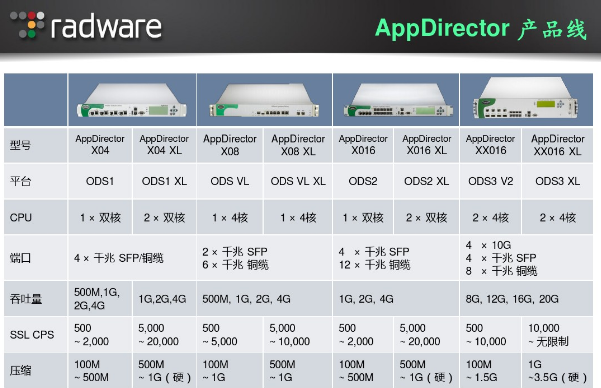Click the ODS VL platform cell
Screen dimensions: 601x388
[x=230, y=181]
